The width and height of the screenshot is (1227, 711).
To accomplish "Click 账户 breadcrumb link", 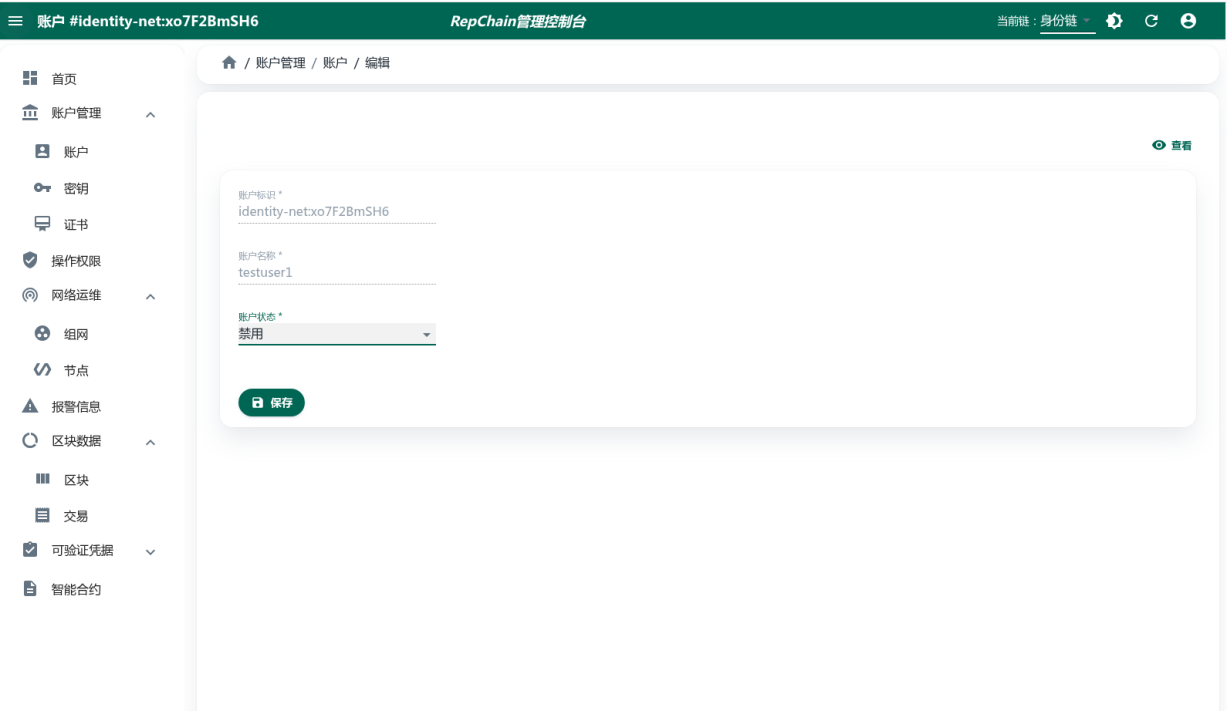I will [335, 63].
